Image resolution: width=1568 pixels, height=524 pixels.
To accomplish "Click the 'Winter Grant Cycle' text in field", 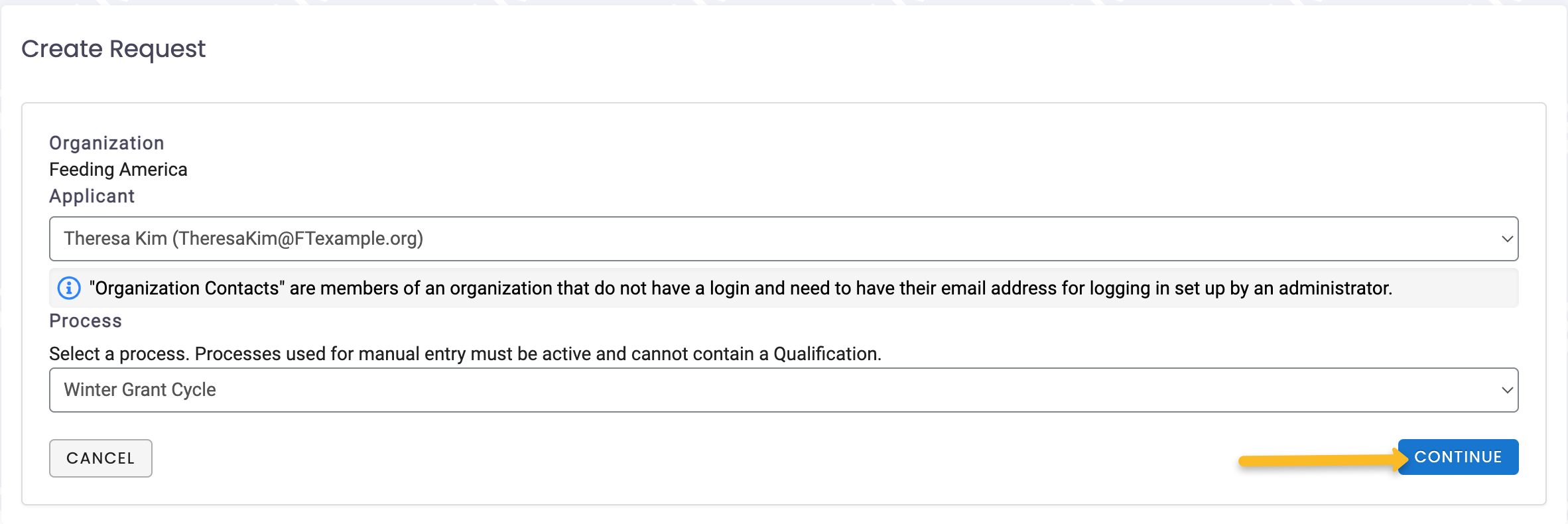I will click(x=140, y=389).
